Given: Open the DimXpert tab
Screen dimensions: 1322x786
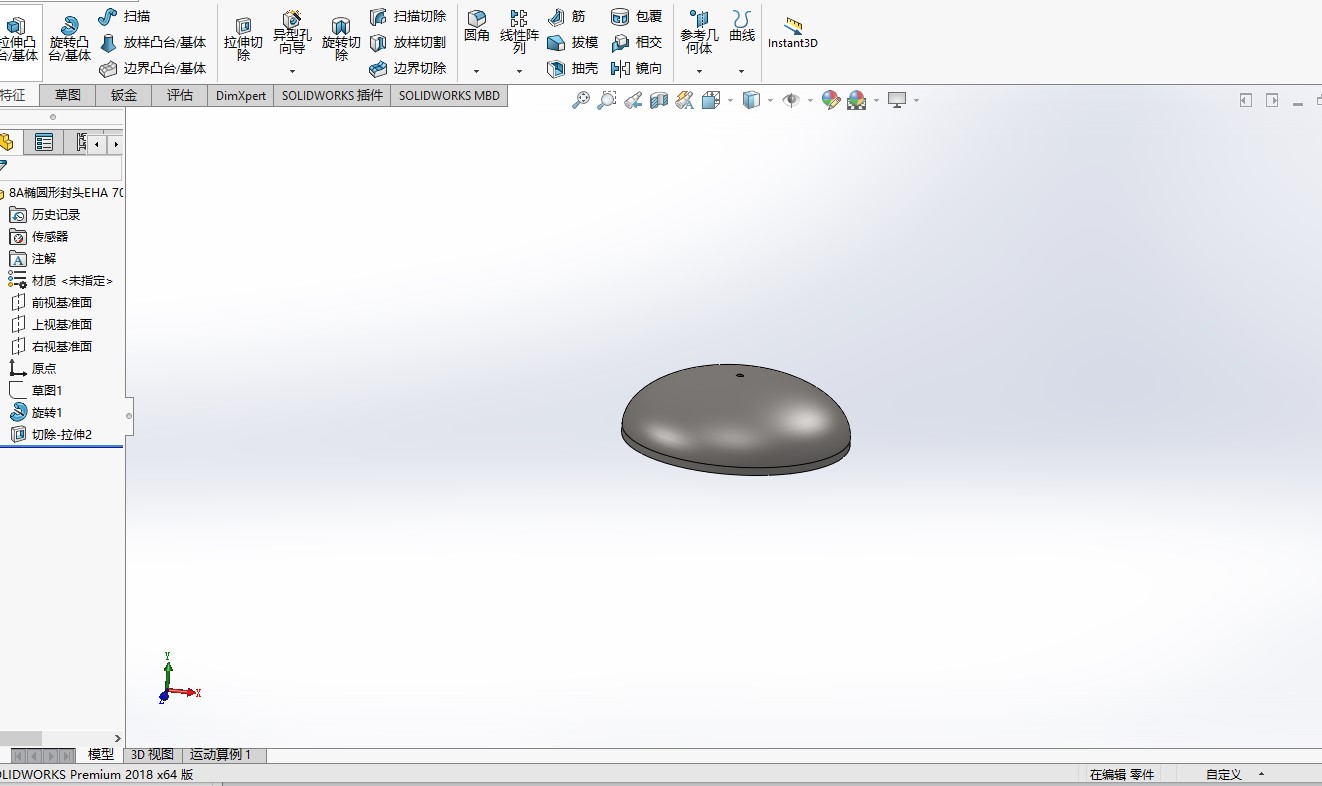Looking at the screenshot, I should pyautogui.click(x=241, y=95).
